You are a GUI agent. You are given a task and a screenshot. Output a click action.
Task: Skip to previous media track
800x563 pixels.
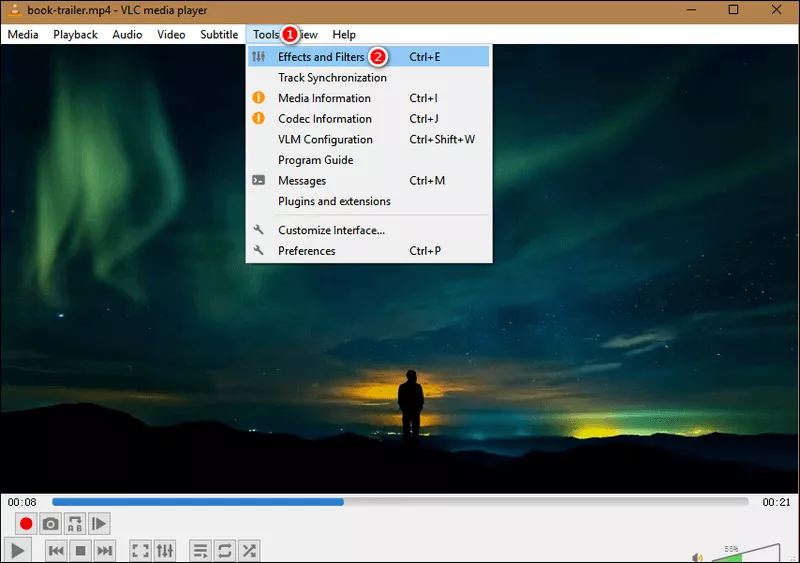pos(56,551)
